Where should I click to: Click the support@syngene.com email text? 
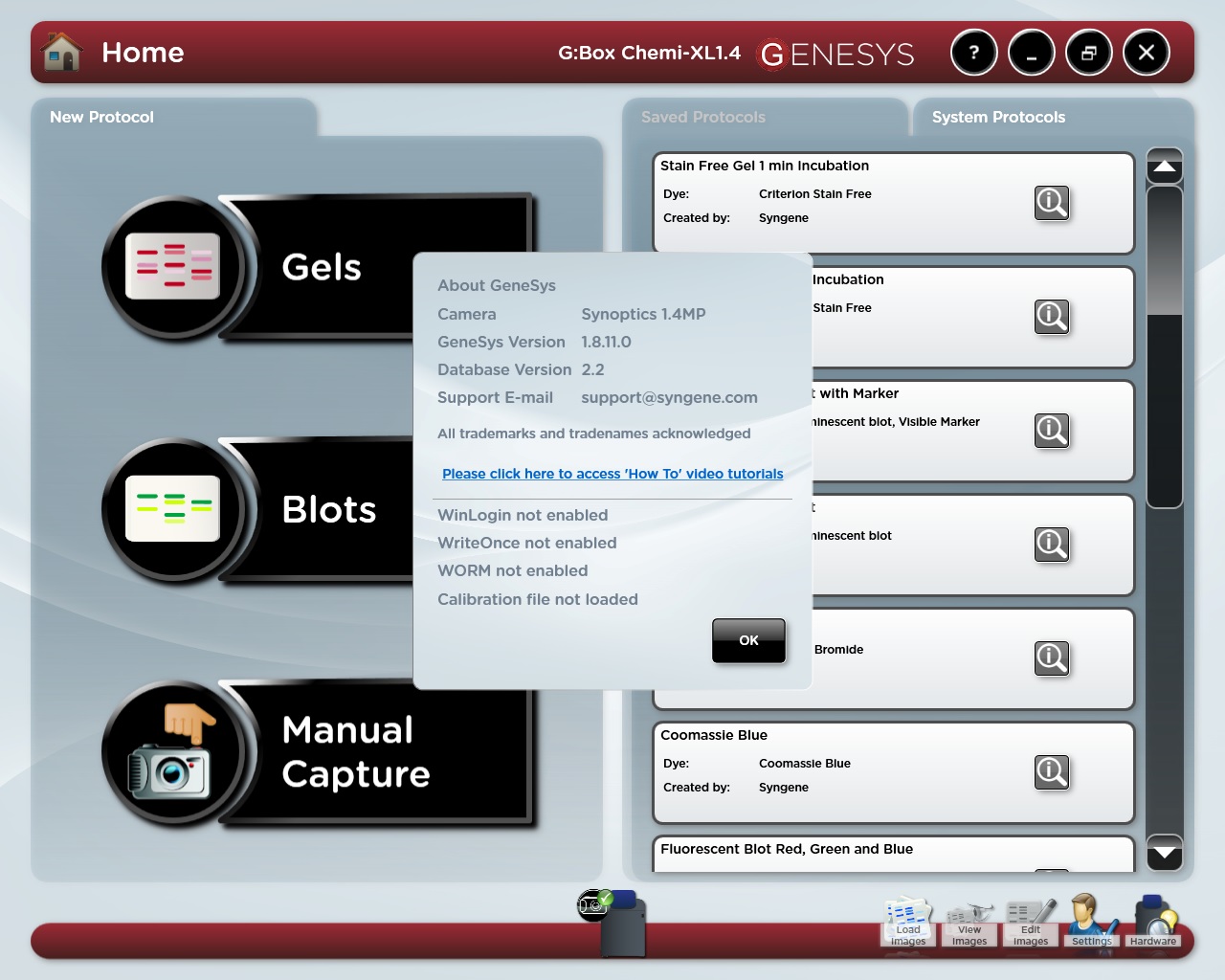[669, 397]
